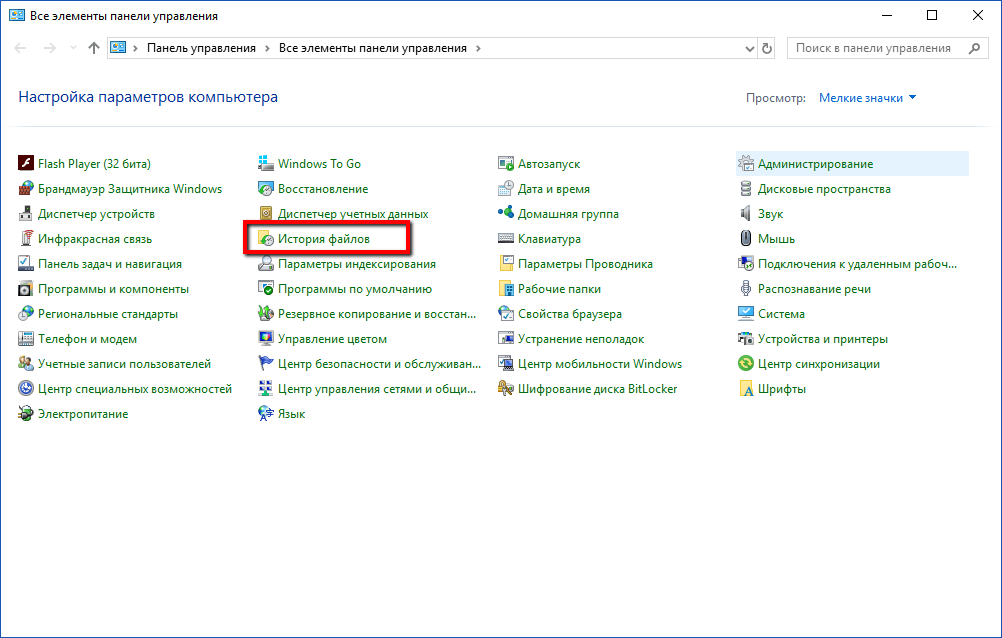Click the Диспетчер учетных данных icon

pos(266,214)
